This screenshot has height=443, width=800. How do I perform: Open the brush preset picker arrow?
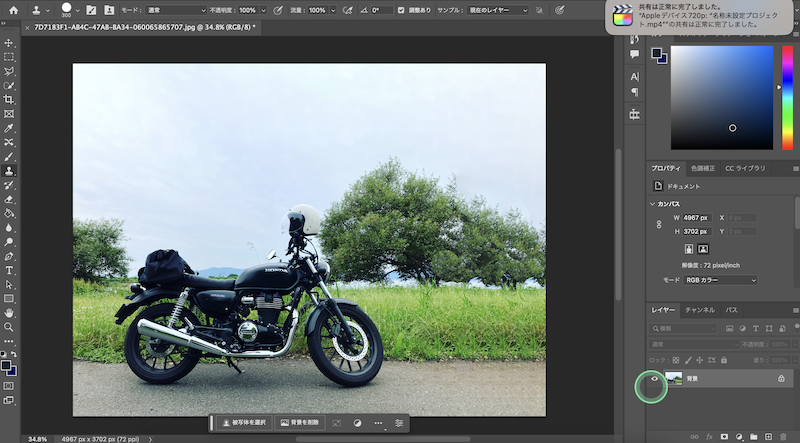78,10
